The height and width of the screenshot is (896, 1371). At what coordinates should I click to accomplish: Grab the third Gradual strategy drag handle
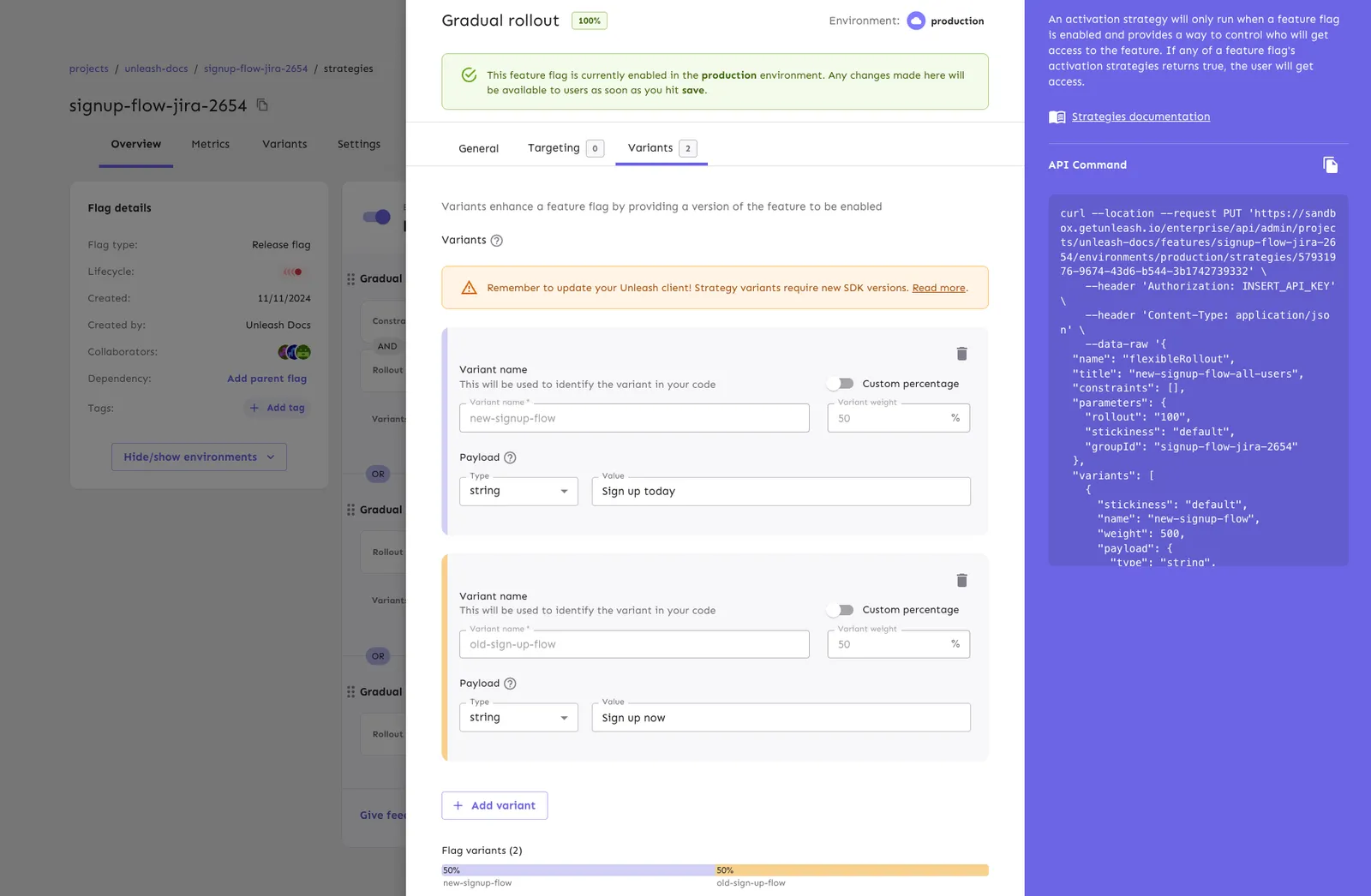(350, 692)
